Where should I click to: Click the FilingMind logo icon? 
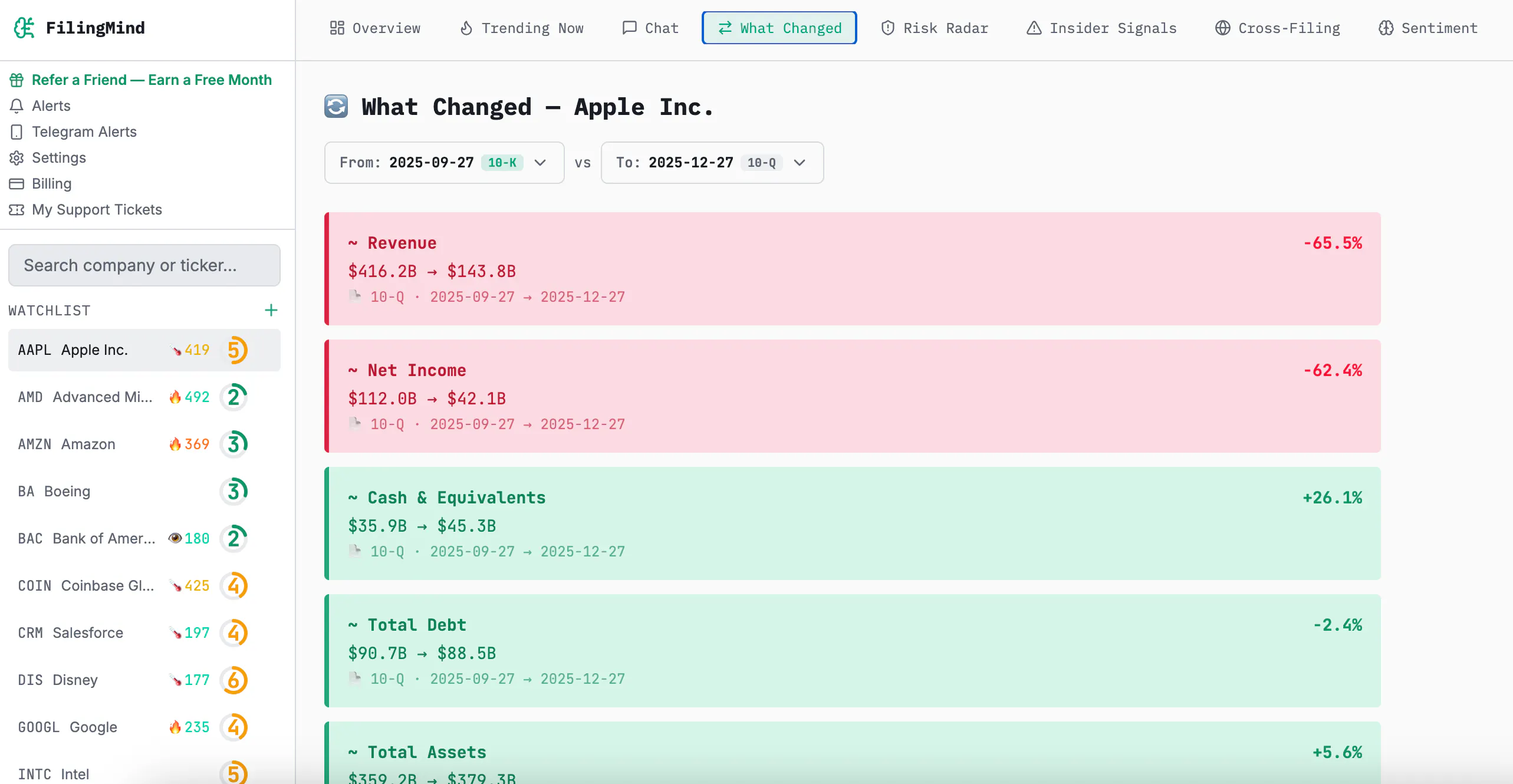click(24, 28)
